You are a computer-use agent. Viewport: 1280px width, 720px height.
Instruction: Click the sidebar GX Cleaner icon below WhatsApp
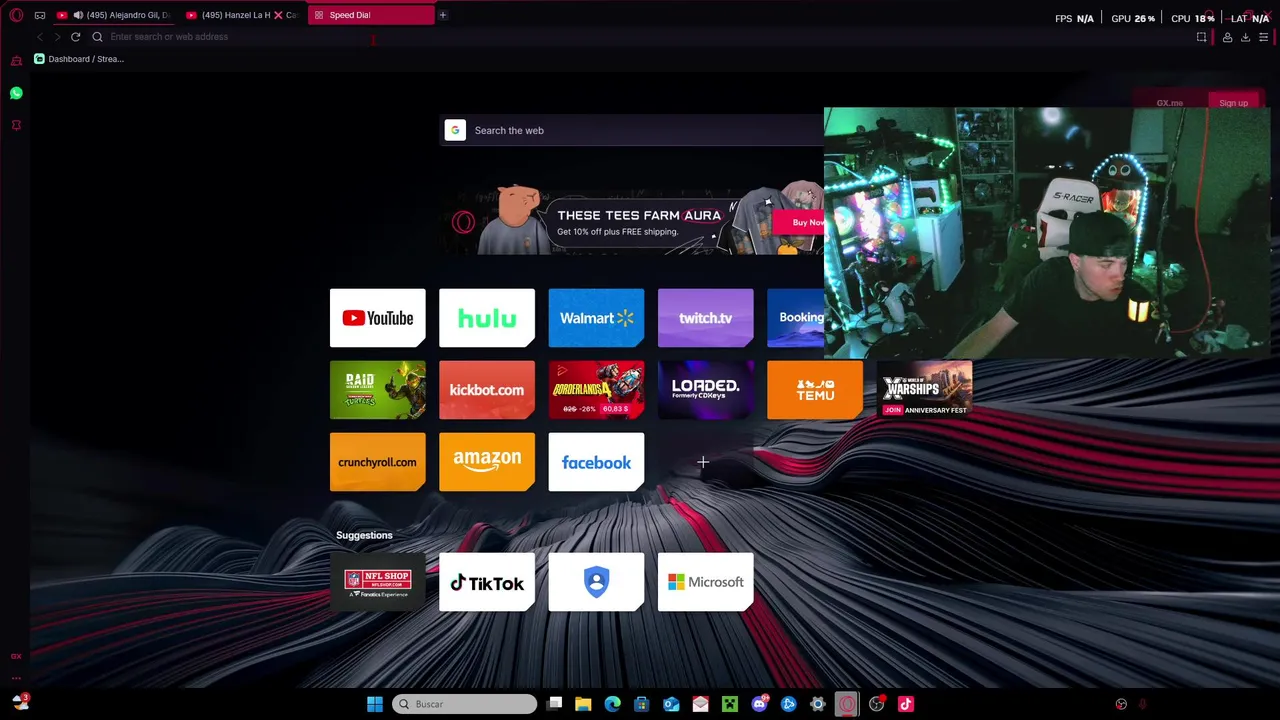coord(16,125)
